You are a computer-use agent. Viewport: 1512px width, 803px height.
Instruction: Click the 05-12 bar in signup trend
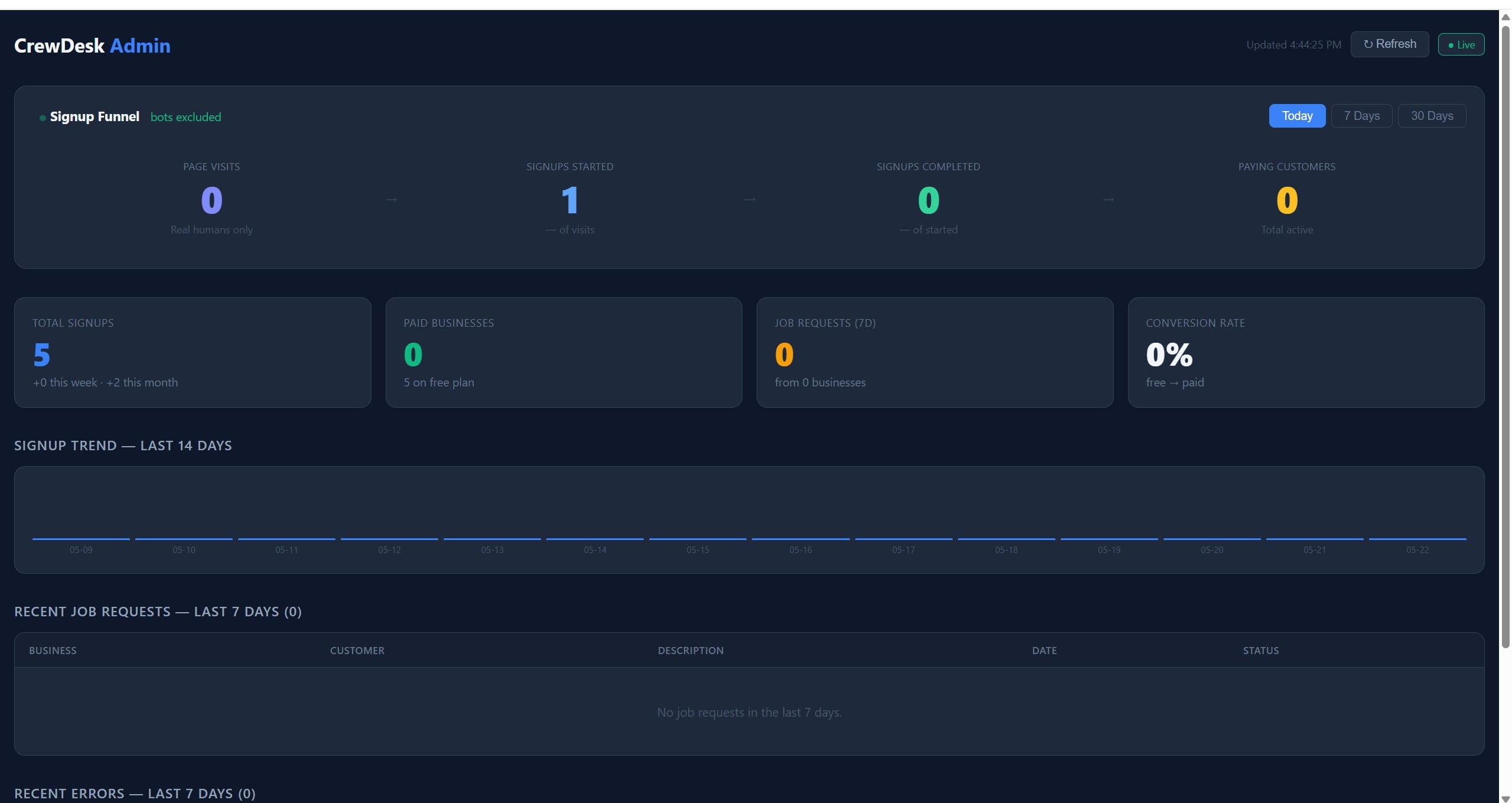coord(389,539)
